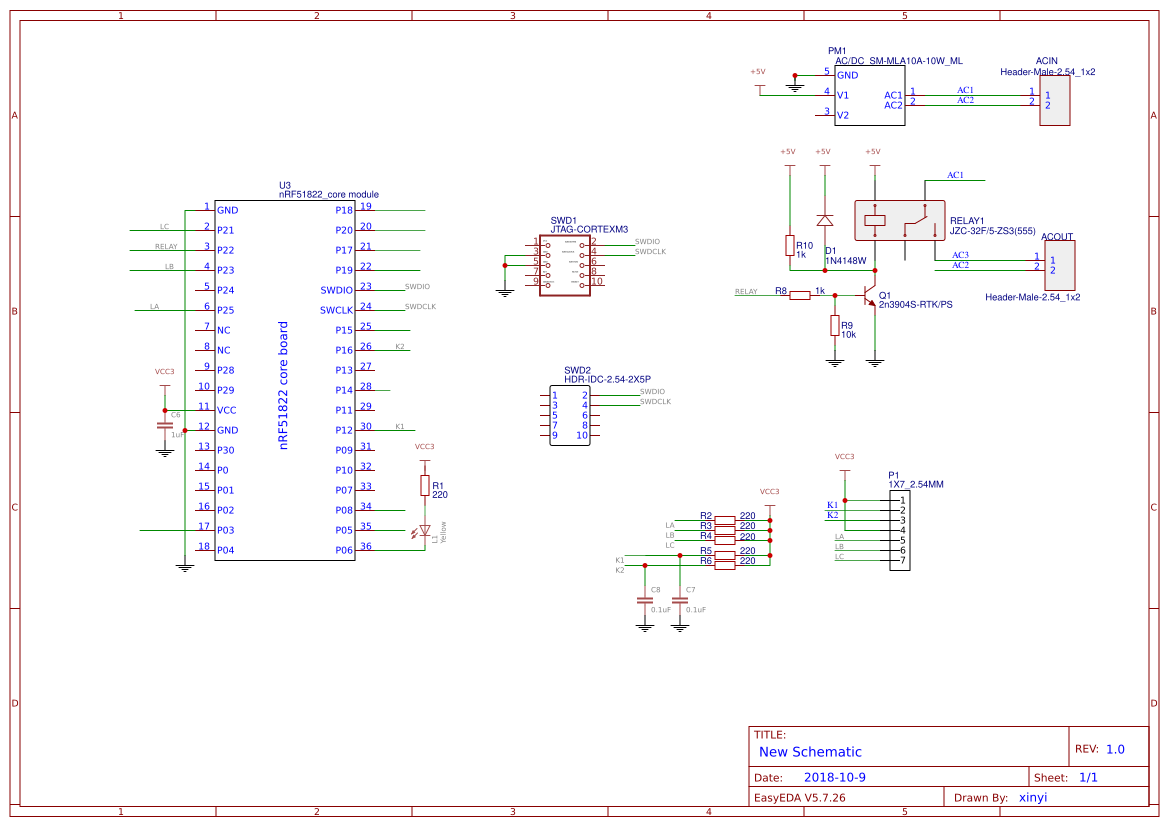Select the P06 pin label on U3
Image resolution: width=1169 pixels, height=827 pixels.
(x=344, y=550)
